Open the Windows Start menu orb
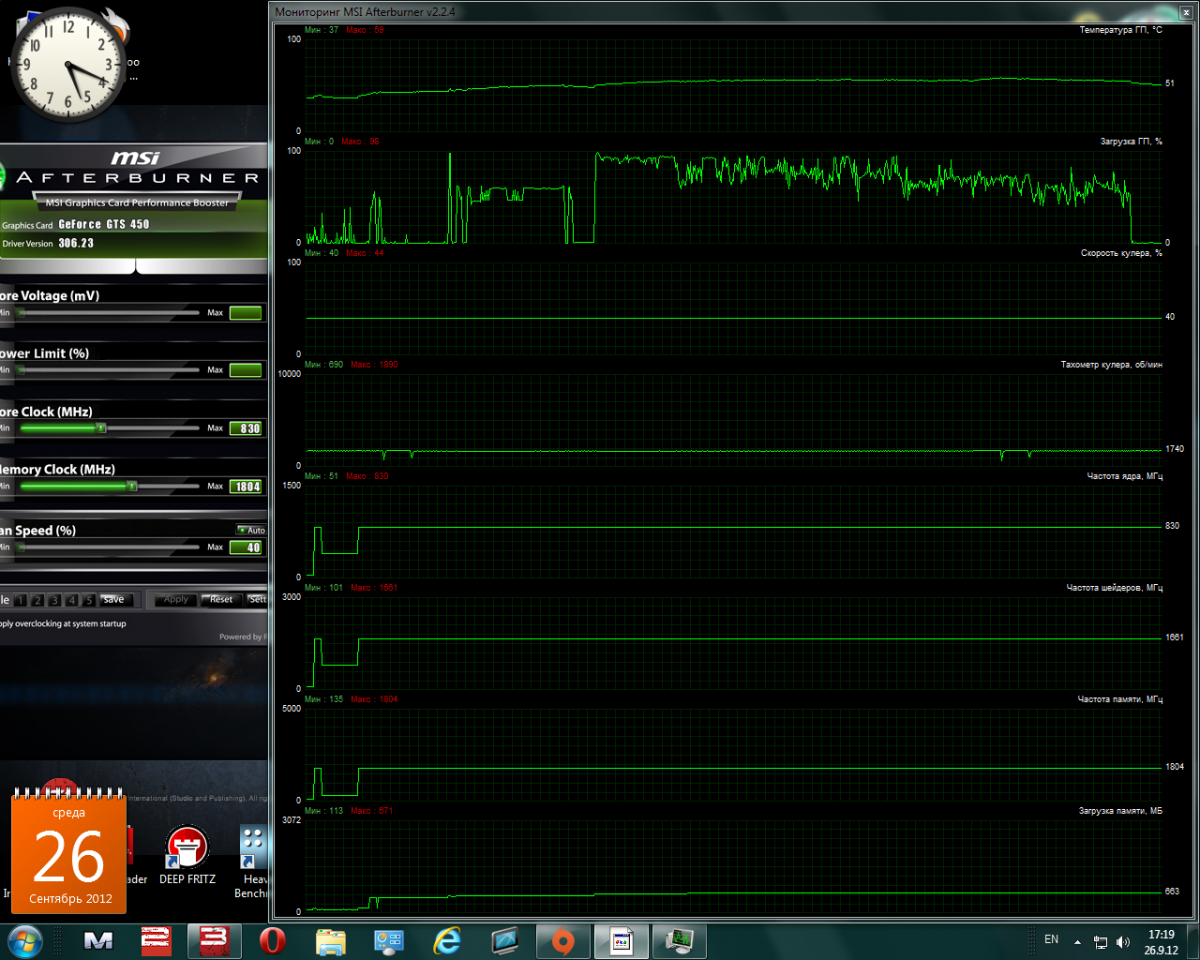This screenshot has width=1200, height=960. (23, 940)
